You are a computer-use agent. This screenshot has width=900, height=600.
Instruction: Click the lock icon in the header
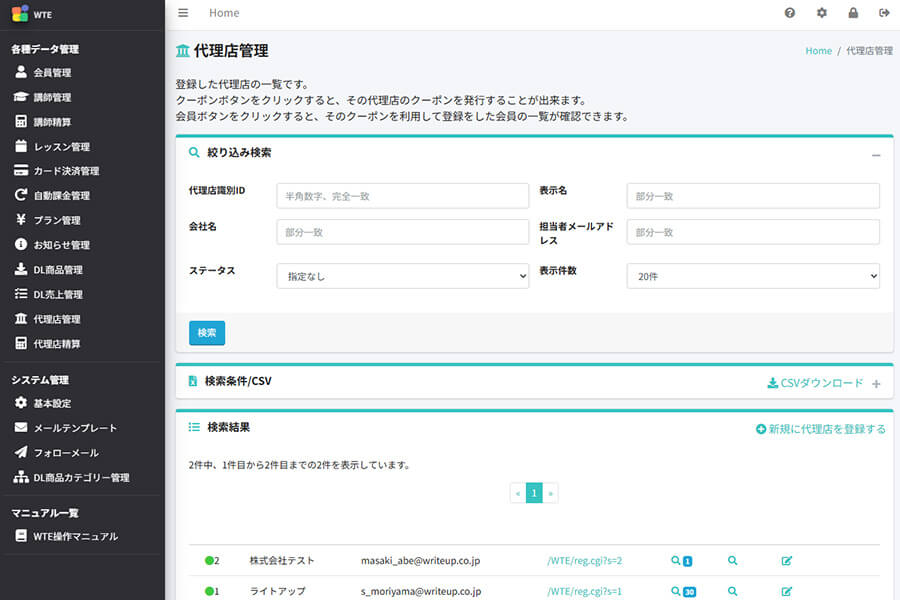coord(852,13)
